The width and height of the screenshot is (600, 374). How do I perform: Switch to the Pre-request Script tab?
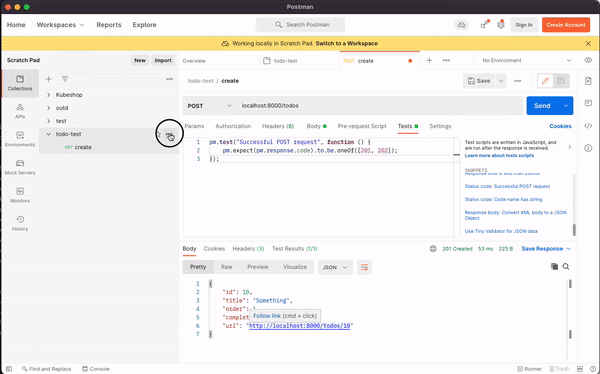(x=362, y=126)
